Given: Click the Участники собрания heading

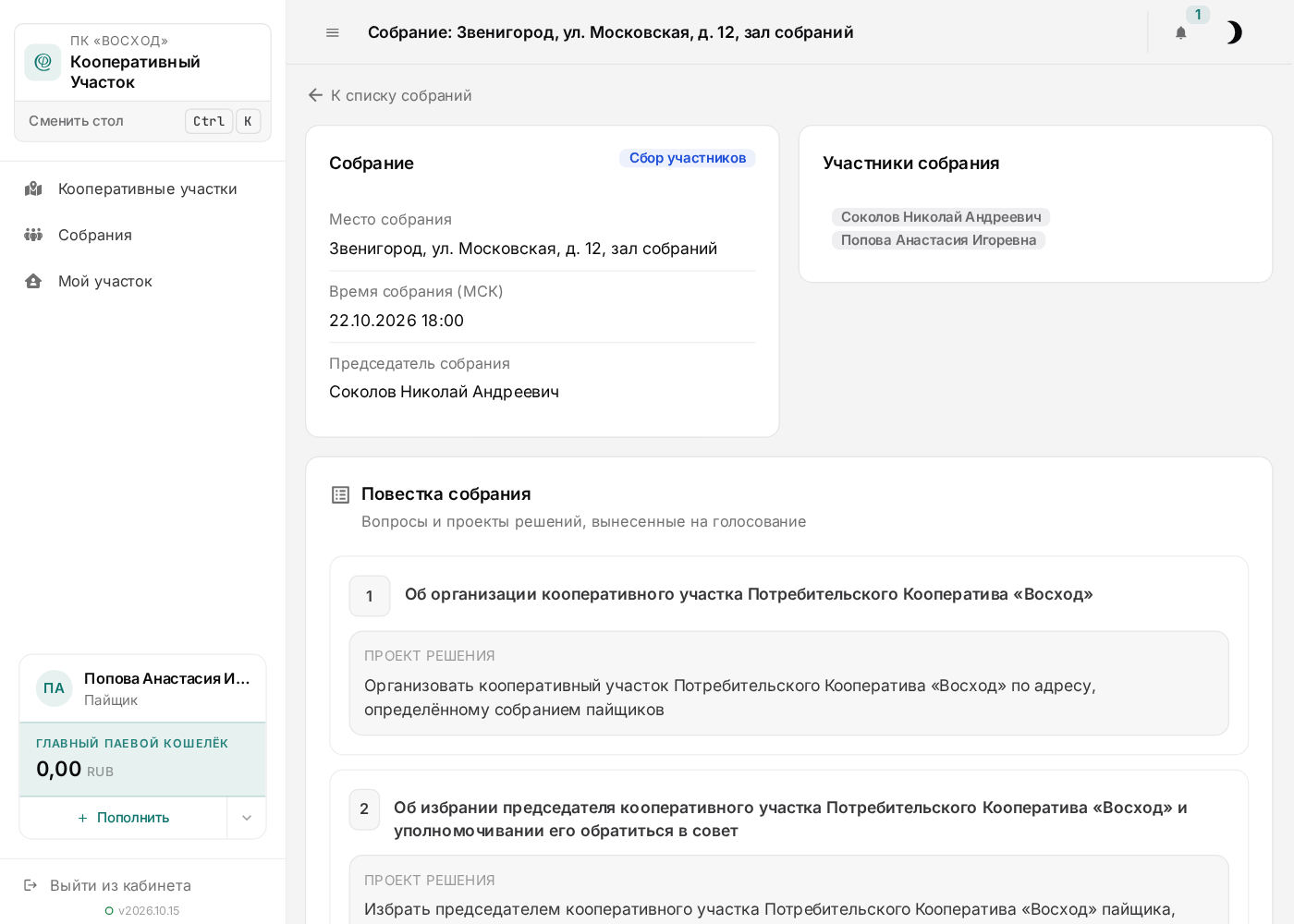Looking at the screenshot, I should point(911,164).
